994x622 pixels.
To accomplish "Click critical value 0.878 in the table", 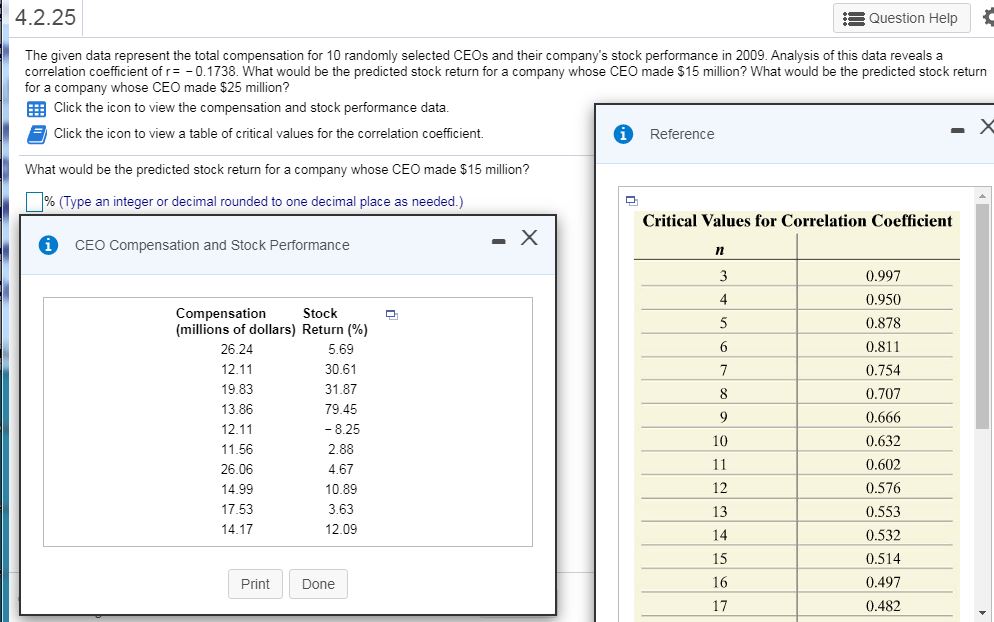I will (883, 323).
